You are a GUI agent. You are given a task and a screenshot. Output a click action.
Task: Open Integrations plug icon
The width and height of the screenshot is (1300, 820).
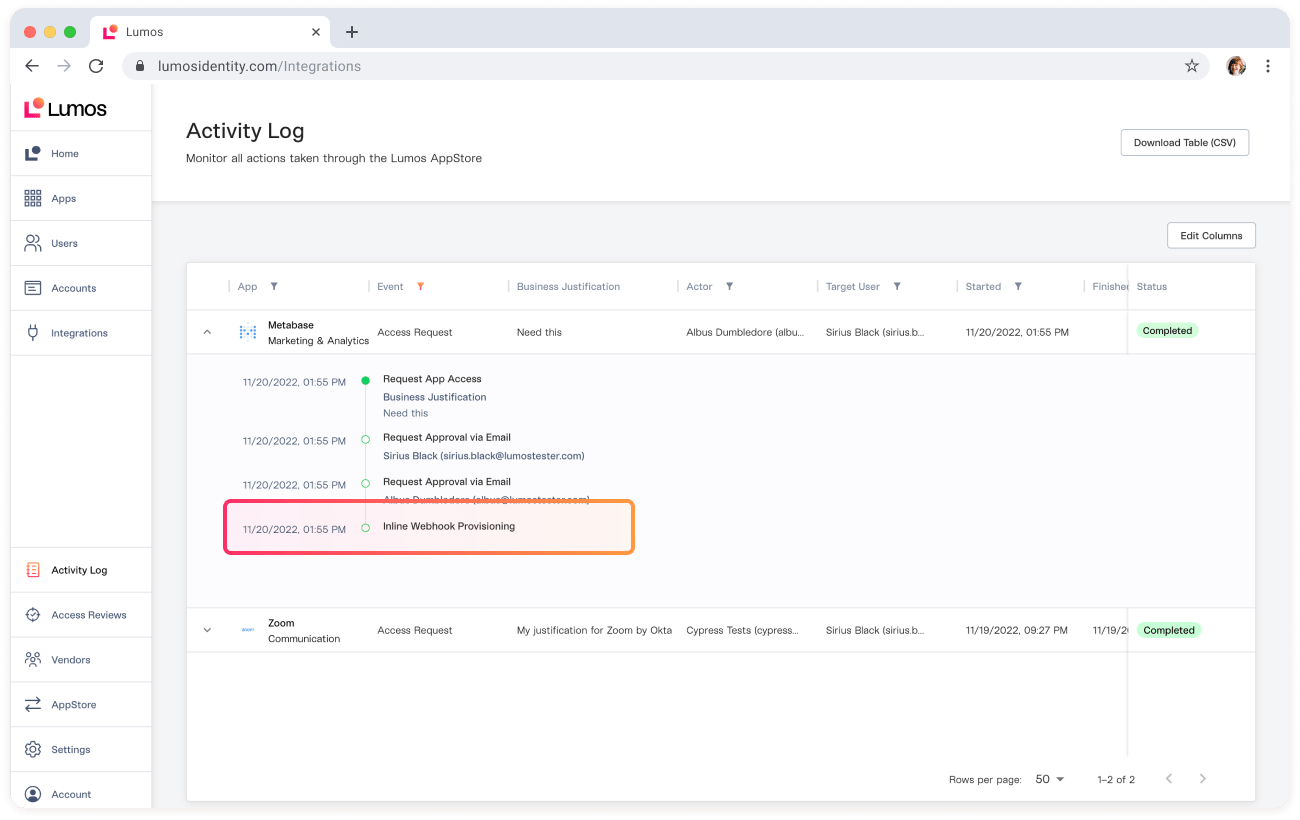point(33,333)
